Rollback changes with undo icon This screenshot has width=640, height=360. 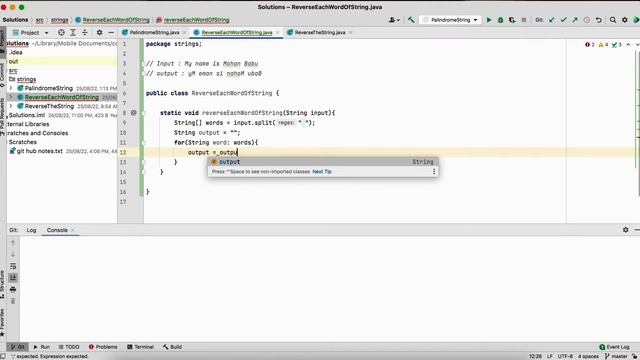point(598,20)
